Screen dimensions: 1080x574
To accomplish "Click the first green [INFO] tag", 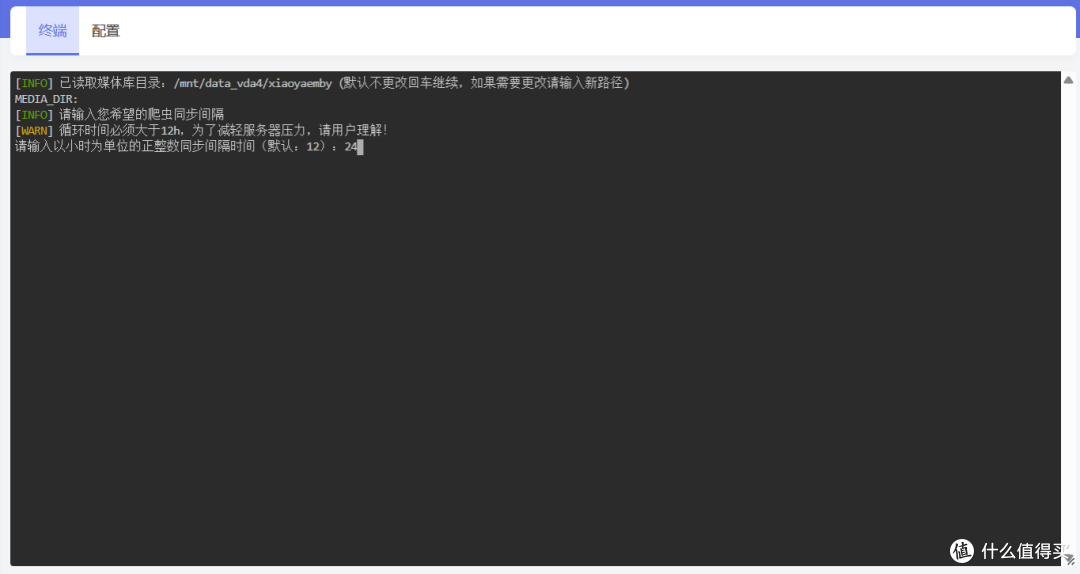I will (x=34, y=83).
